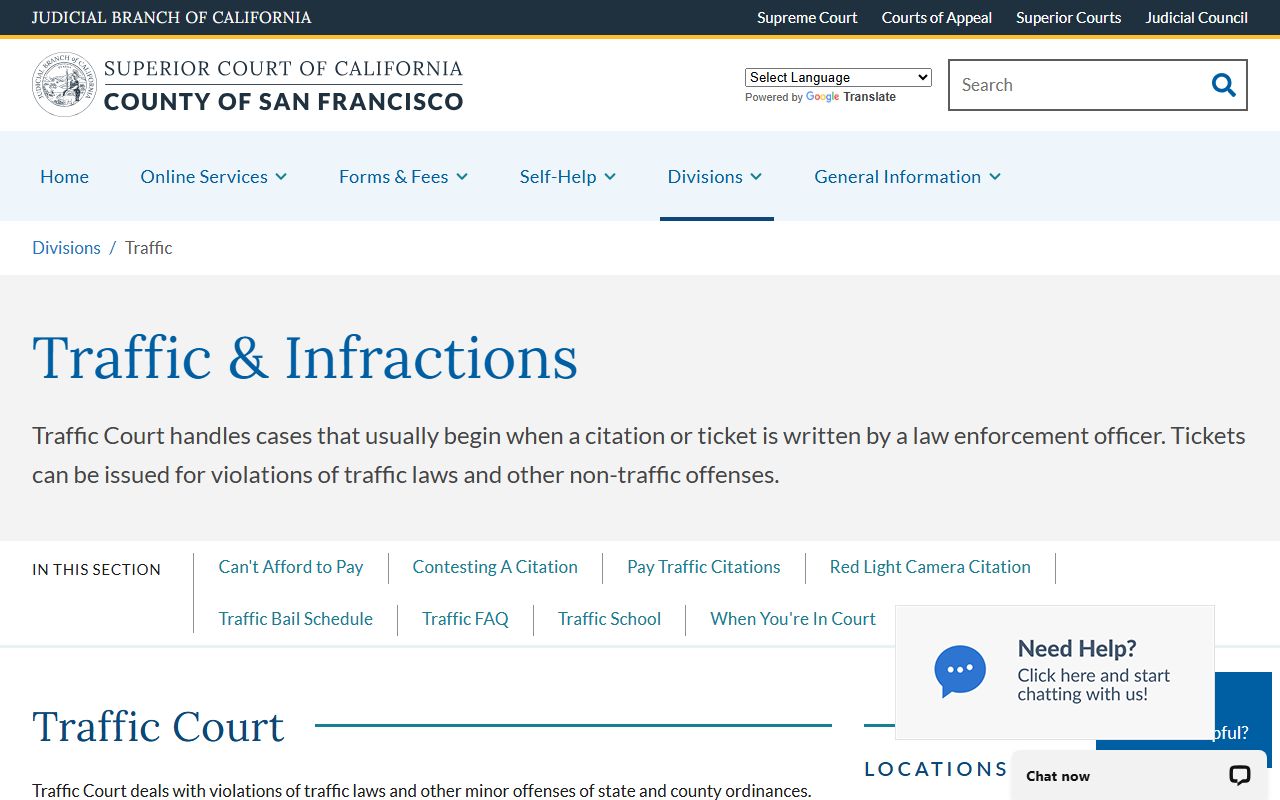This screenshot has height=800, width=1280.
Task: Click the blue chat bubble icon
Action: point(960,671)
